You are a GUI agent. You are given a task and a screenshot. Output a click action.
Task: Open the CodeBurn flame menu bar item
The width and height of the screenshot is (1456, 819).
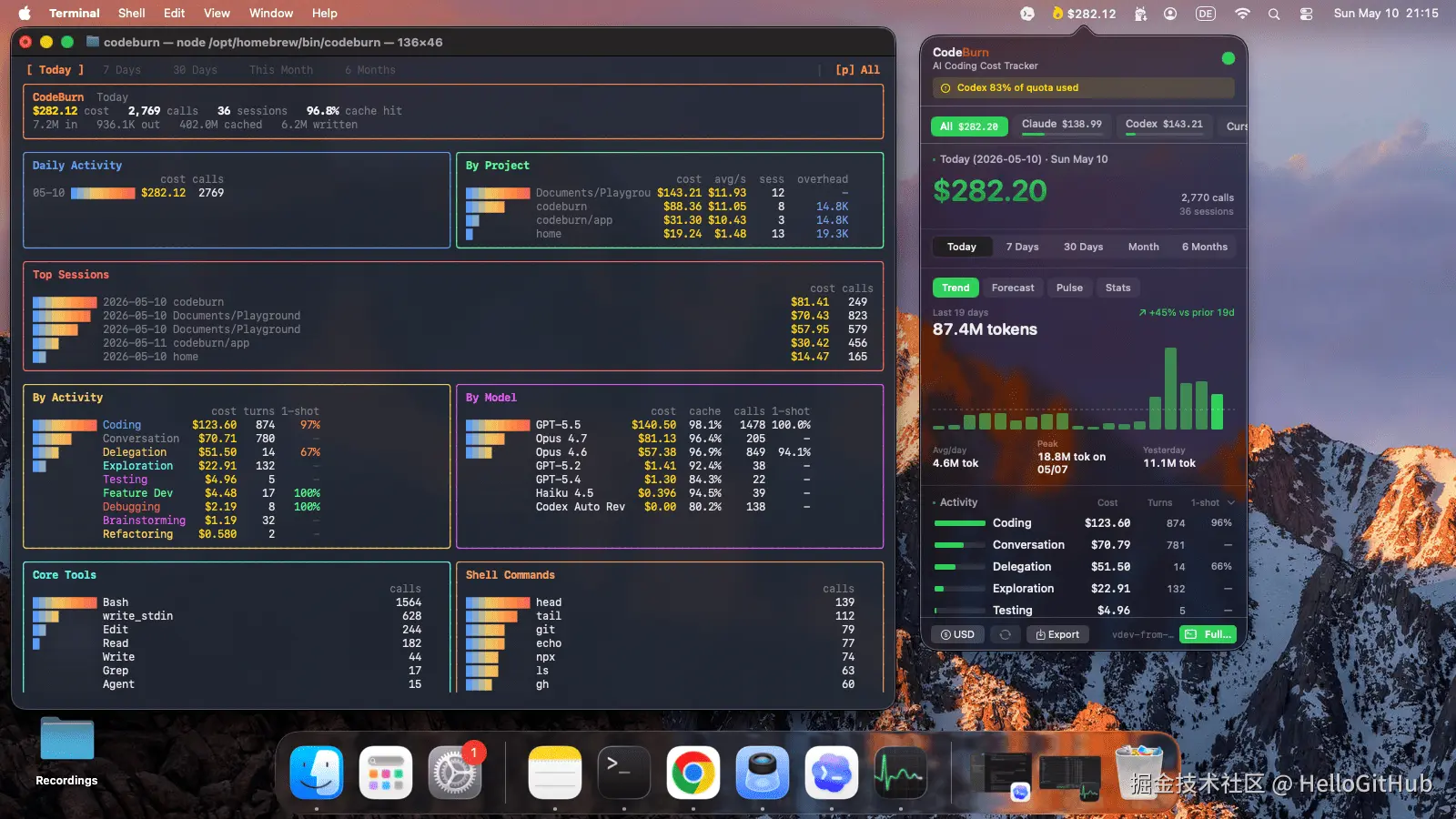tap(1083, 14)
